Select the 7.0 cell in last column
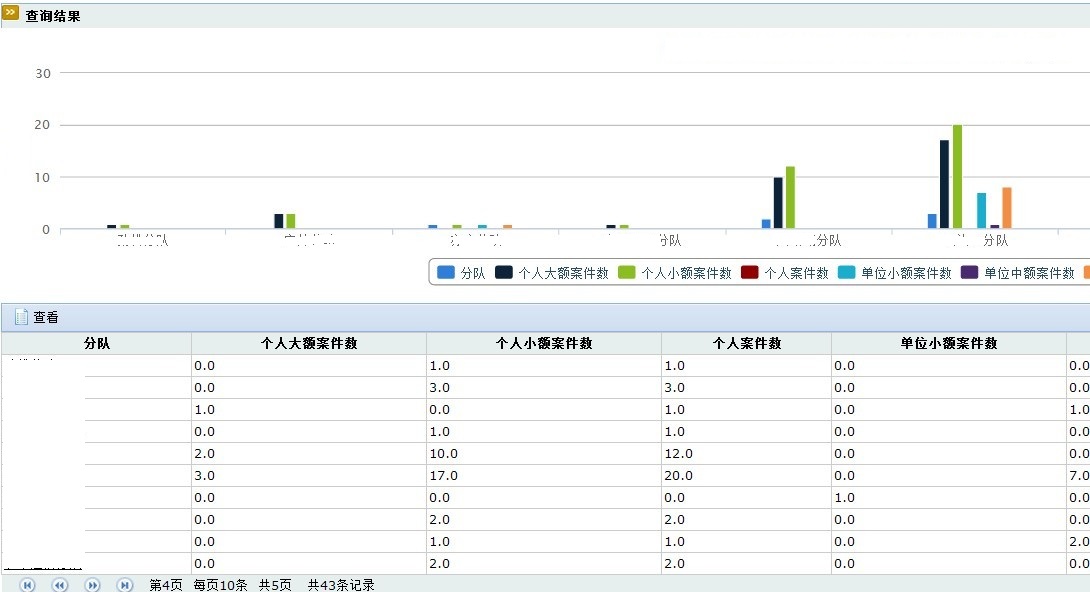The width and height of the screenshot is (1090, 592). tap(1079, 475)
